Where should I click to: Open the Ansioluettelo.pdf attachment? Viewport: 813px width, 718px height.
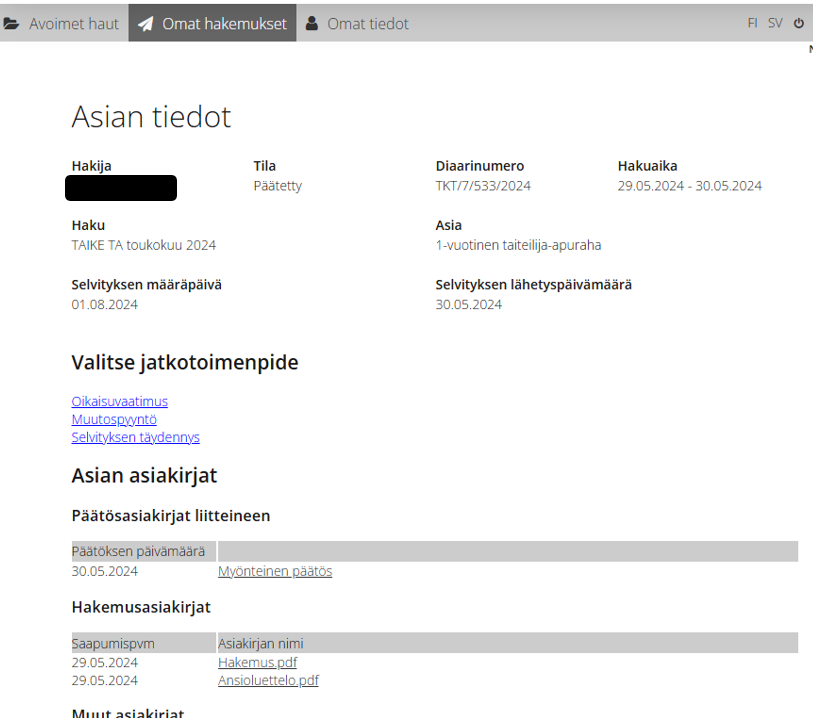point(268,680)
